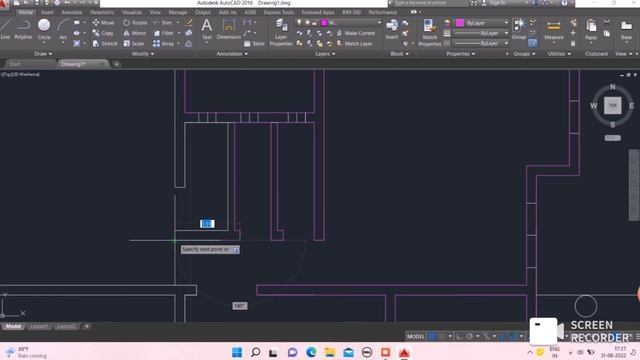640x360 pixels.
Task: Activate the Array command
Action: click(164, 43)
